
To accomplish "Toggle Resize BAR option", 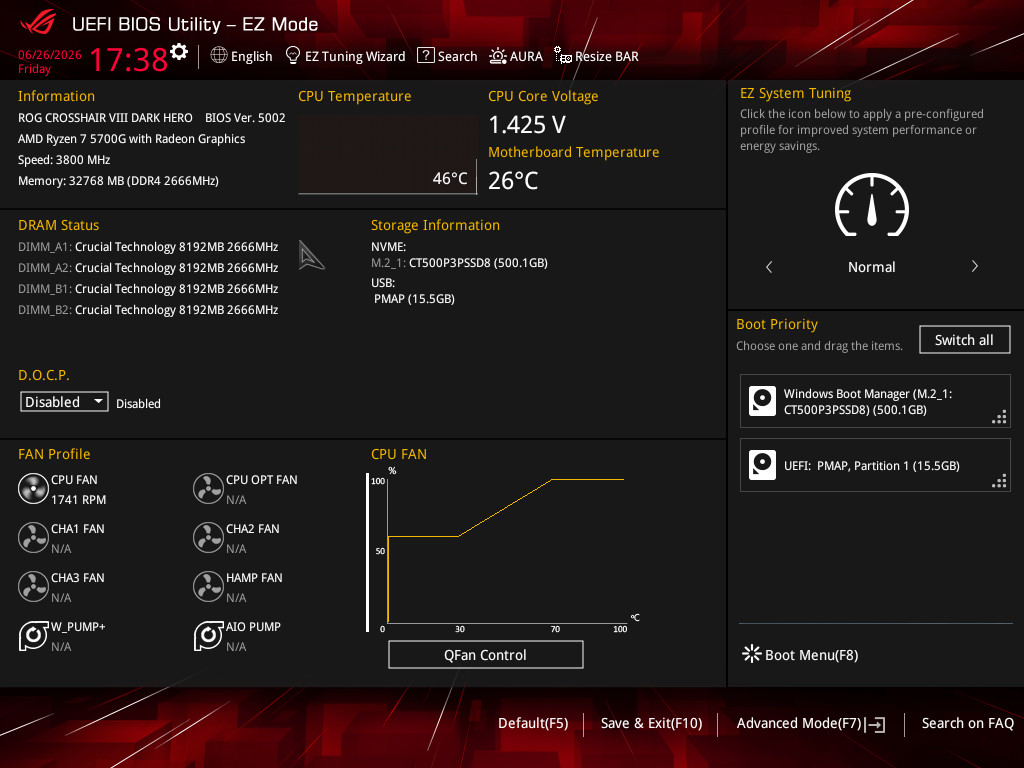I will click(x=596, y=56).
